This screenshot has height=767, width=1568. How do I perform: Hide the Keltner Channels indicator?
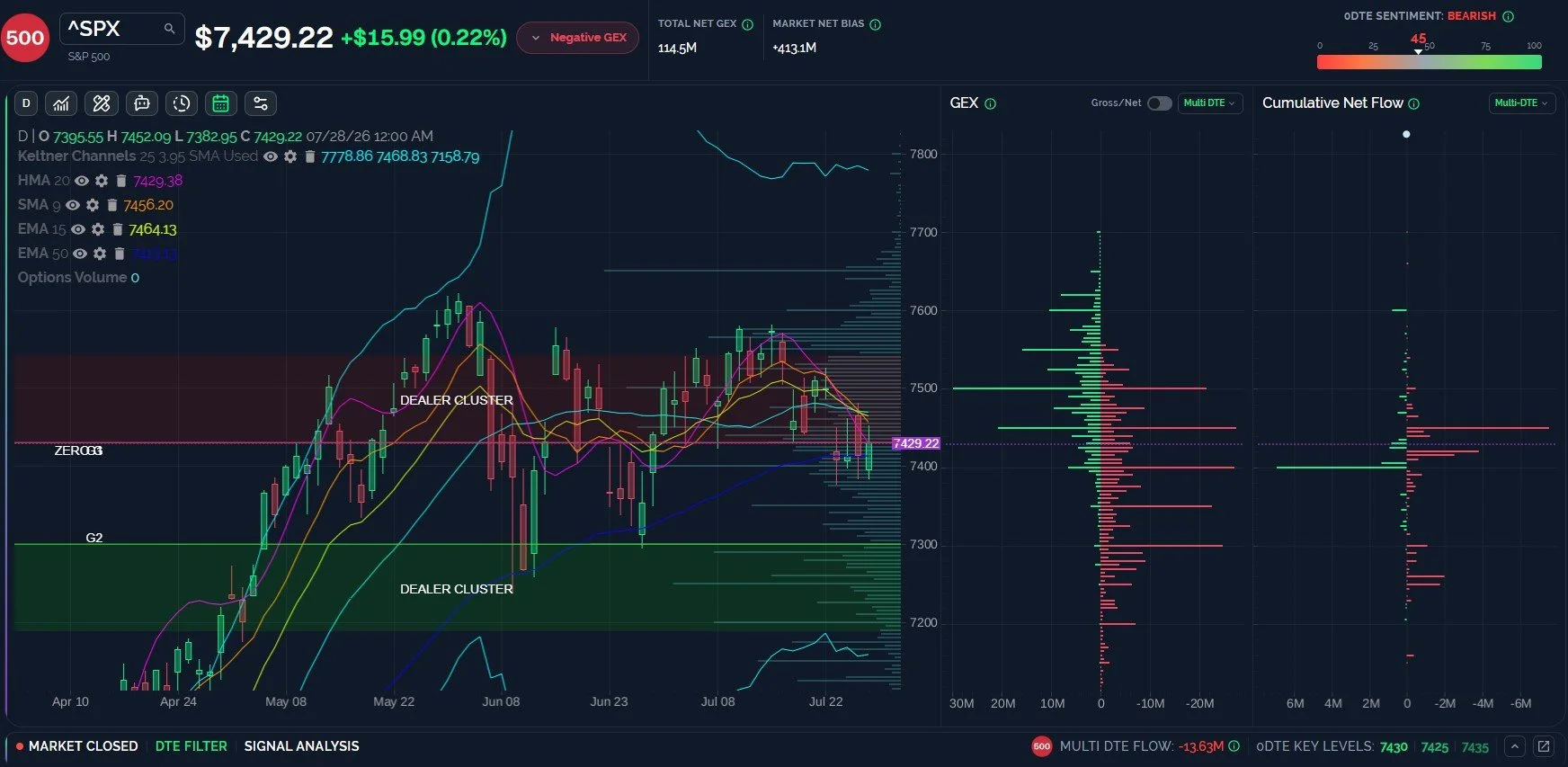tap(270, 156)
